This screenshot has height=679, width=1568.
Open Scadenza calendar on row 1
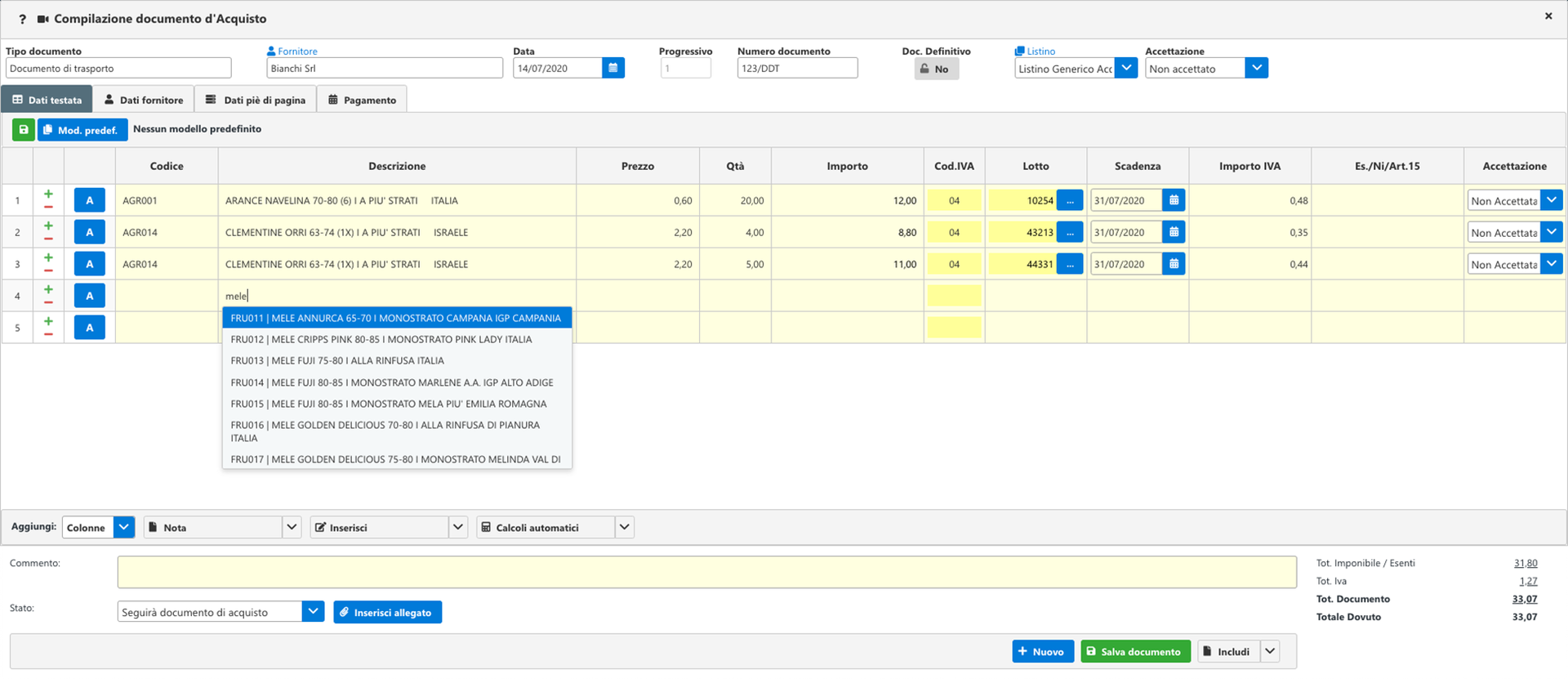(1174, 200)
